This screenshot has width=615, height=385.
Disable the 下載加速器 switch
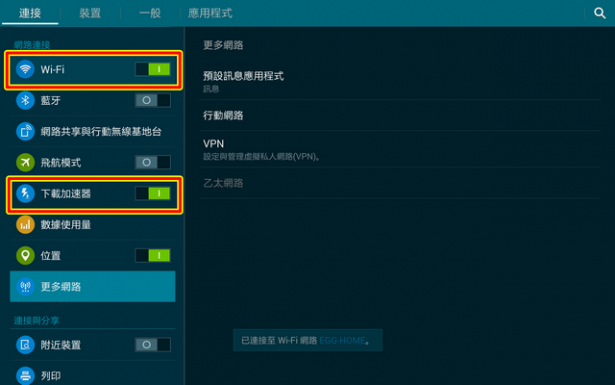click(x=153, y=193)
